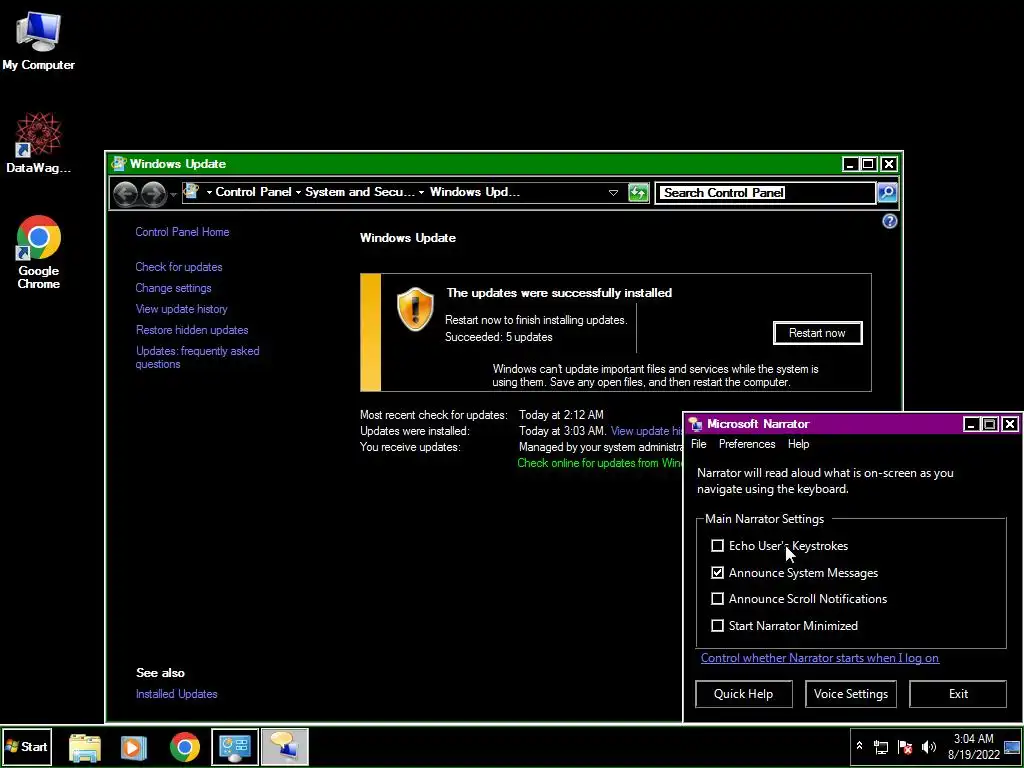Show hidden tray icons arrow
The image size is (1024, 768).
point(859,746)
